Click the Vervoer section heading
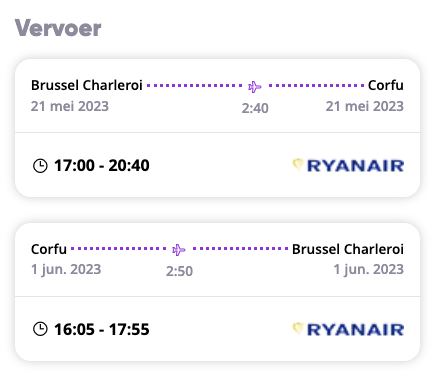 (58, 28)
